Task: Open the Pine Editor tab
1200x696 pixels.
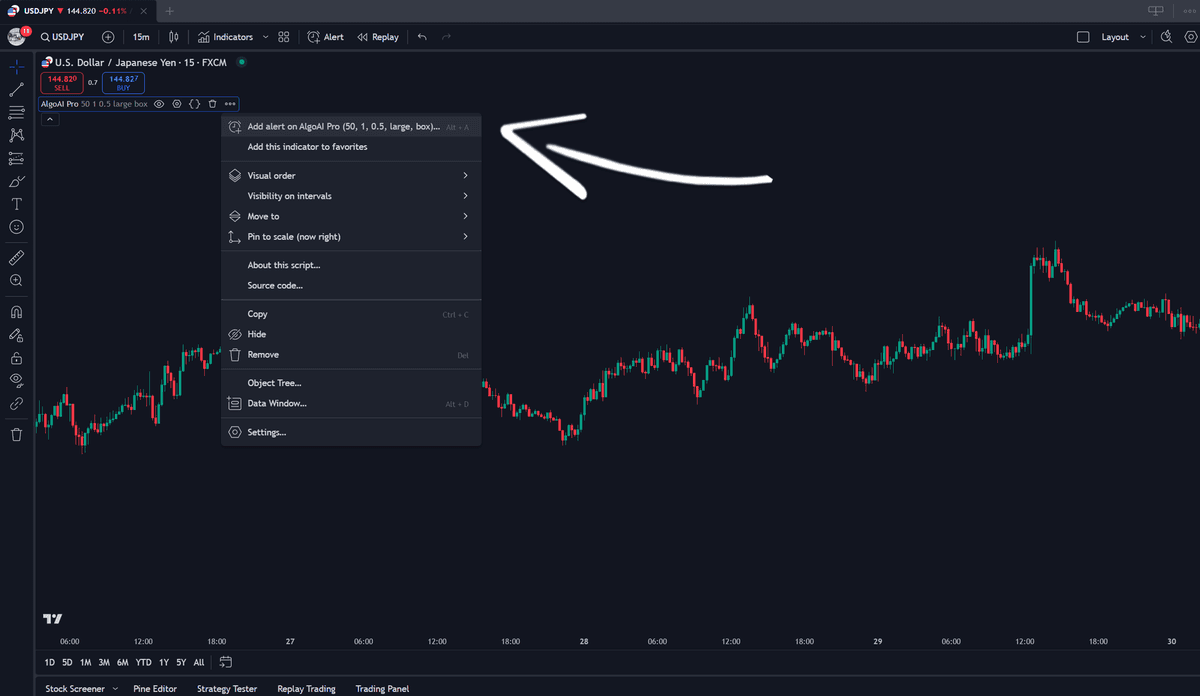Action: coord(155,689)
